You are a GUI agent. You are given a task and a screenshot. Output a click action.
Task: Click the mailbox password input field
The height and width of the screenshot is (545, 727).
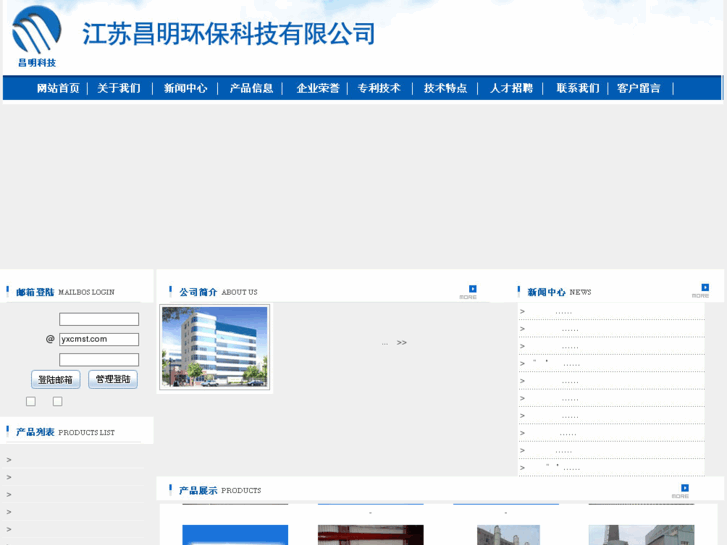99,359
